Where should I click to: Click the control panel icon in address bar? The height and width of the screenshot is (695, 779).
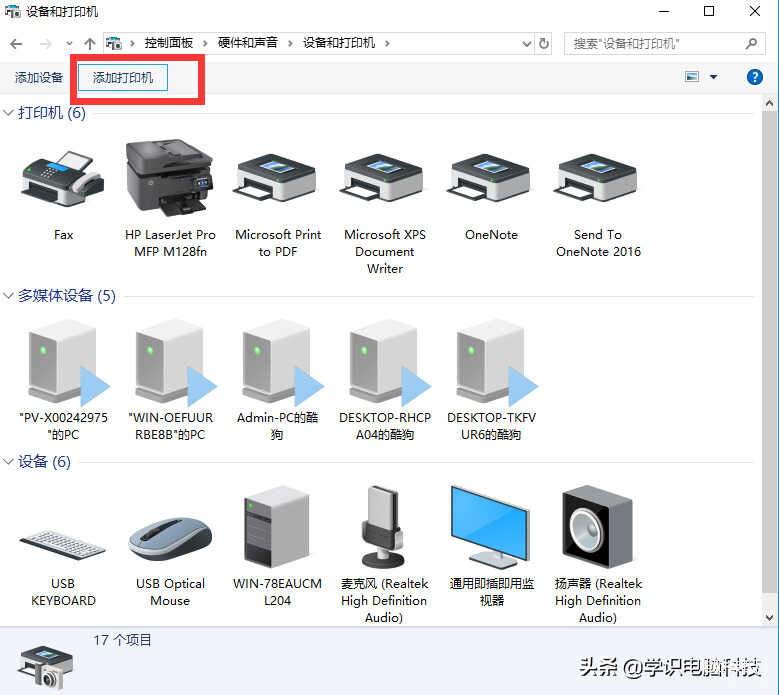coord(114,44)
